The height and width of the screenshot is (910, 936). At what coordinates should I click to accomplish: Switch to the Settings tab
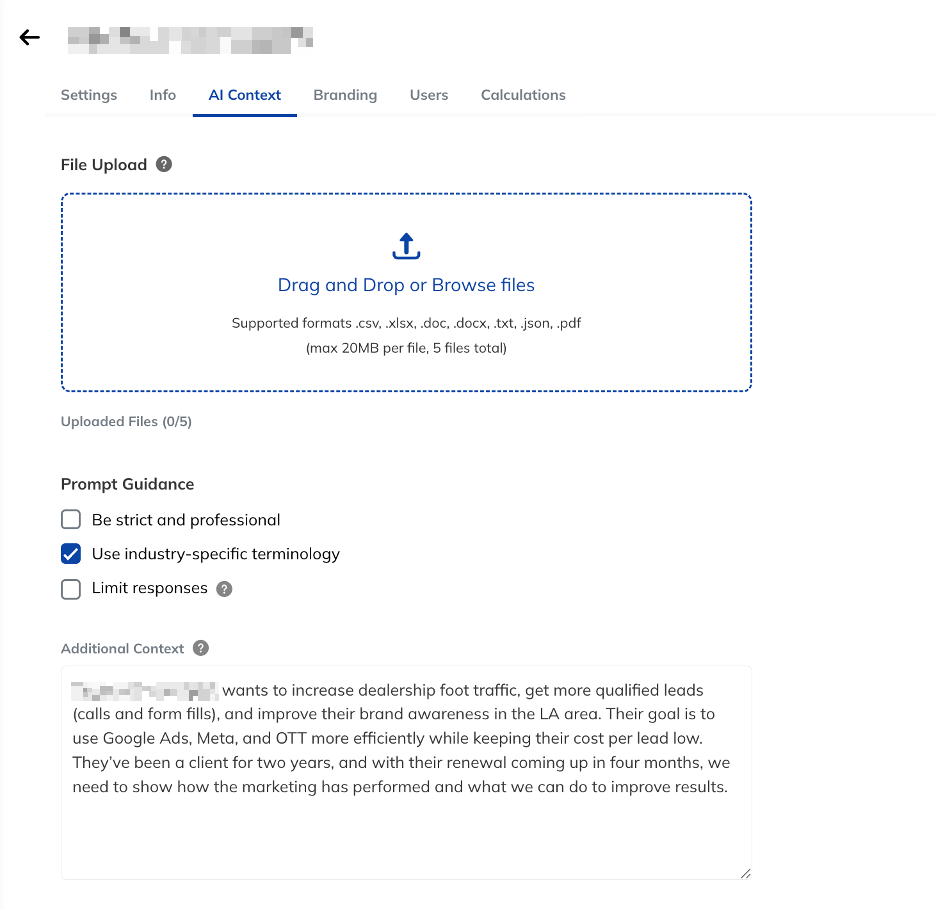pyautogui.click(x=89, y=95)
